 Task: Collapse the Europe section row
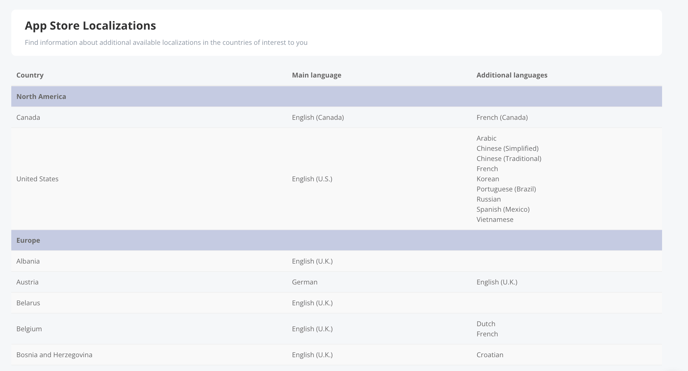tap(337, 240)
